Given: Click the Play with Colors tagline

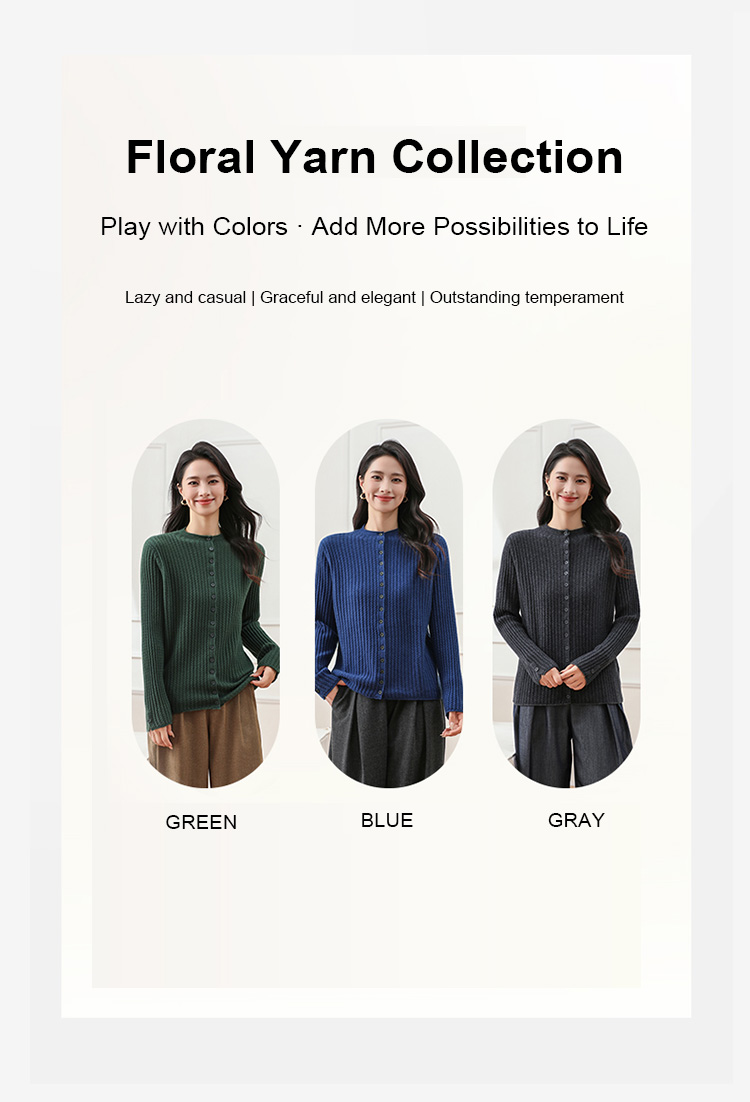Looking at the screenshot, I should tap(194, 226).
